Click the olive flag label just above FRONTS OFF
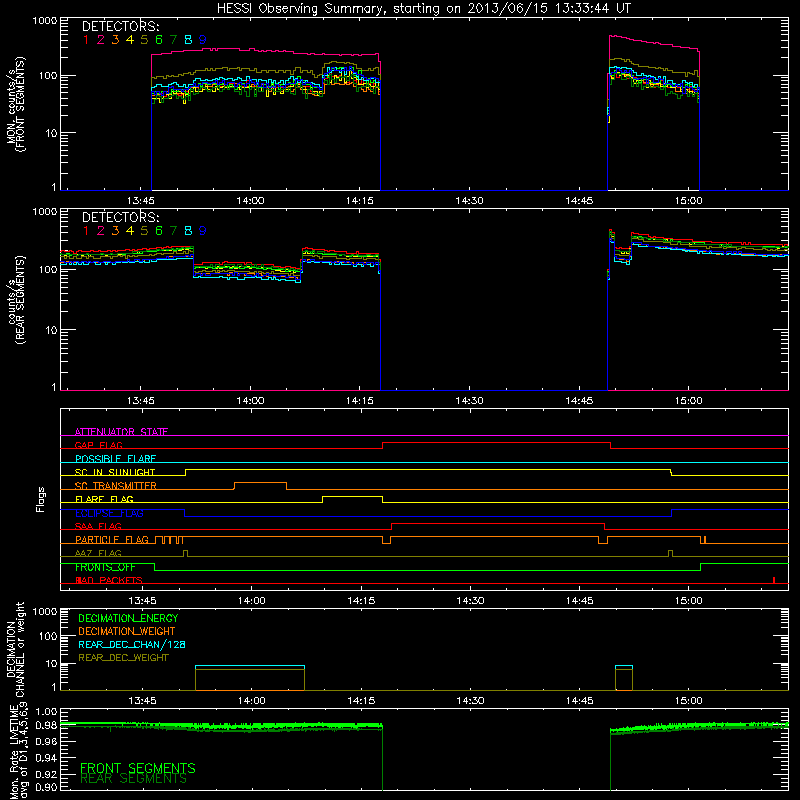Screen dimensions: 800x800 point(98,553)
